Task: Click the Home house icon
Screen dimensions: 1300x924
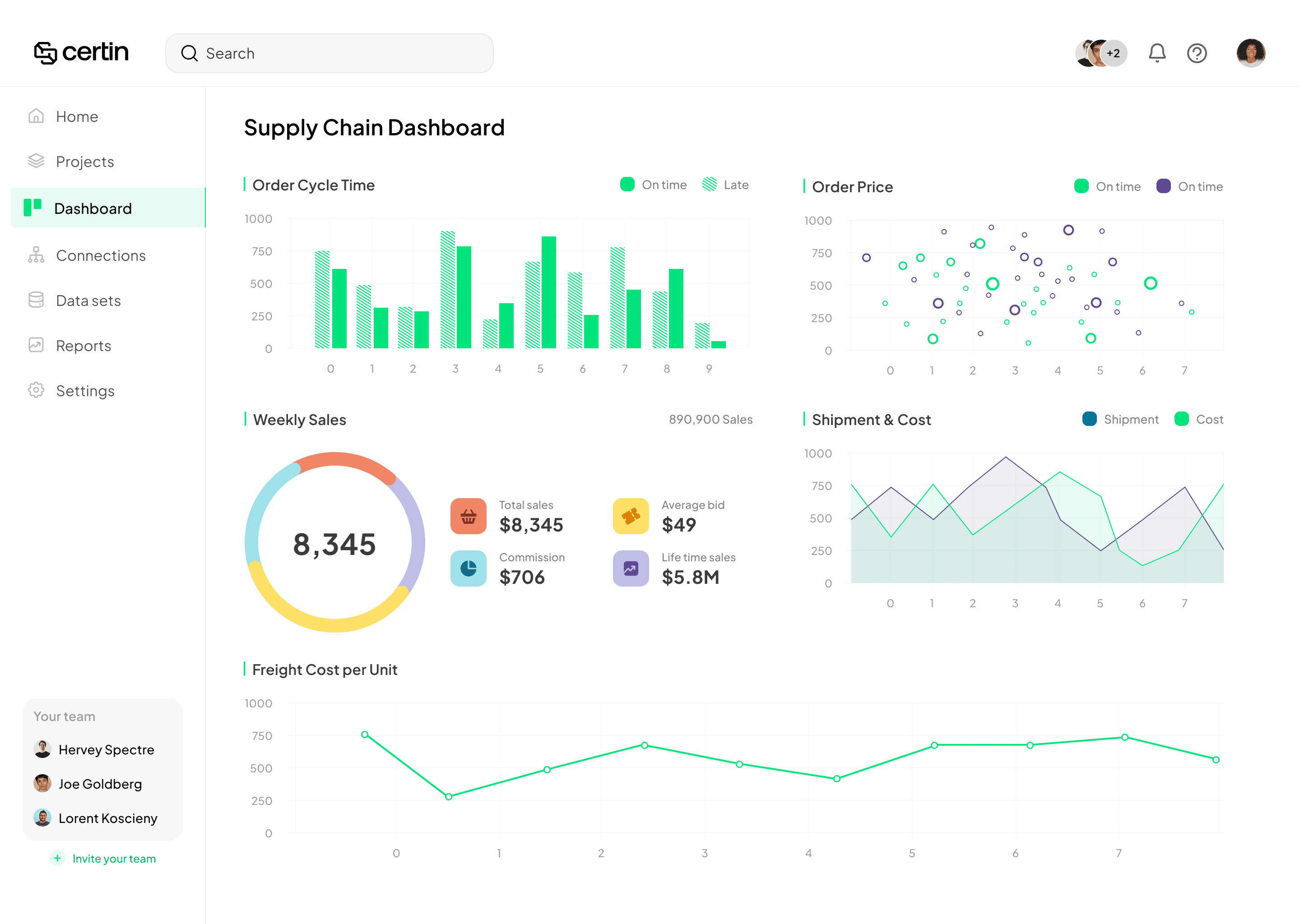Action: click(36, 116)
